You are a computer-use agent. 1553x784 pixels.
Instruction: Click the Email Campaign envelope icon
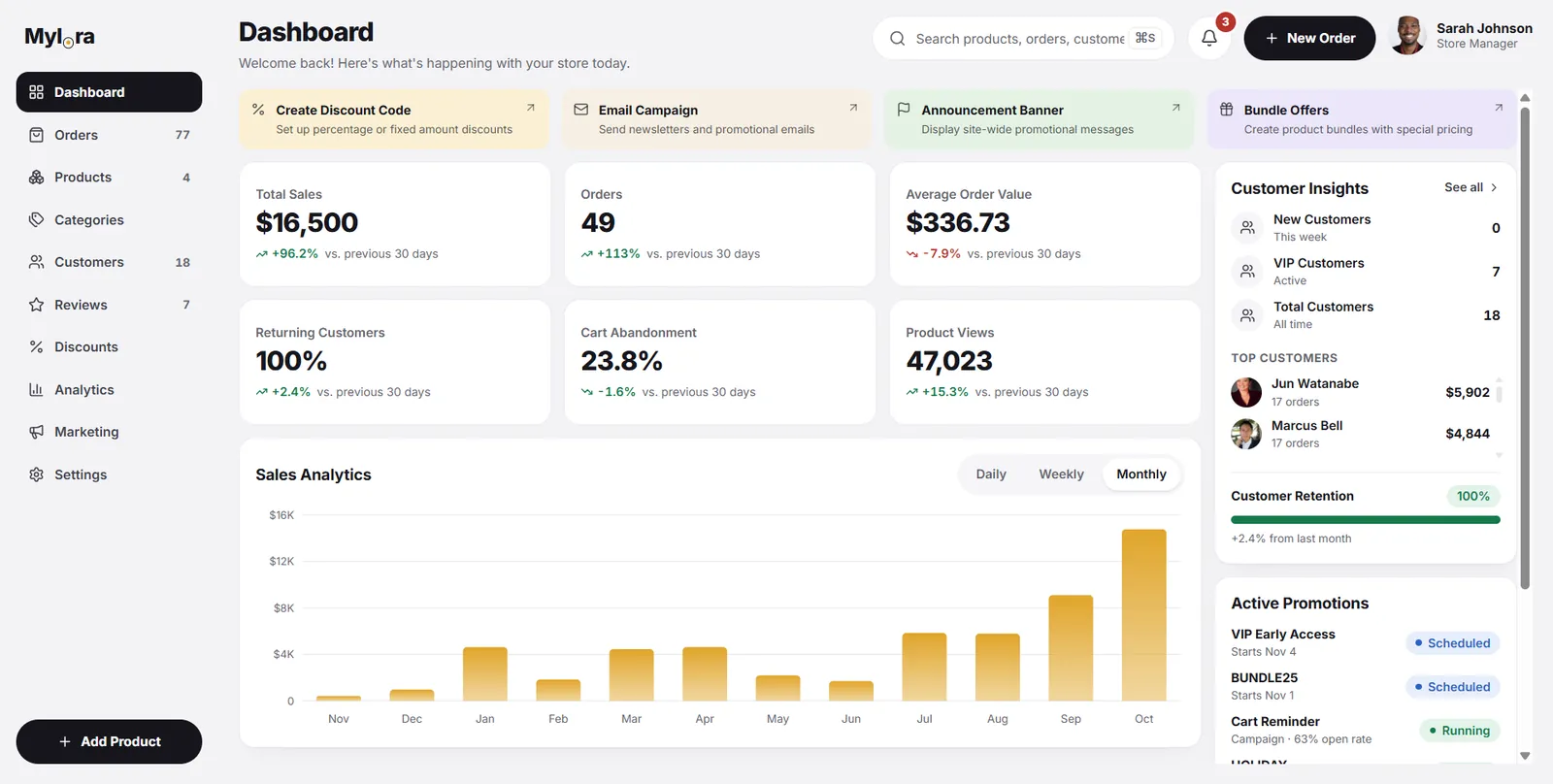(581, 110)
